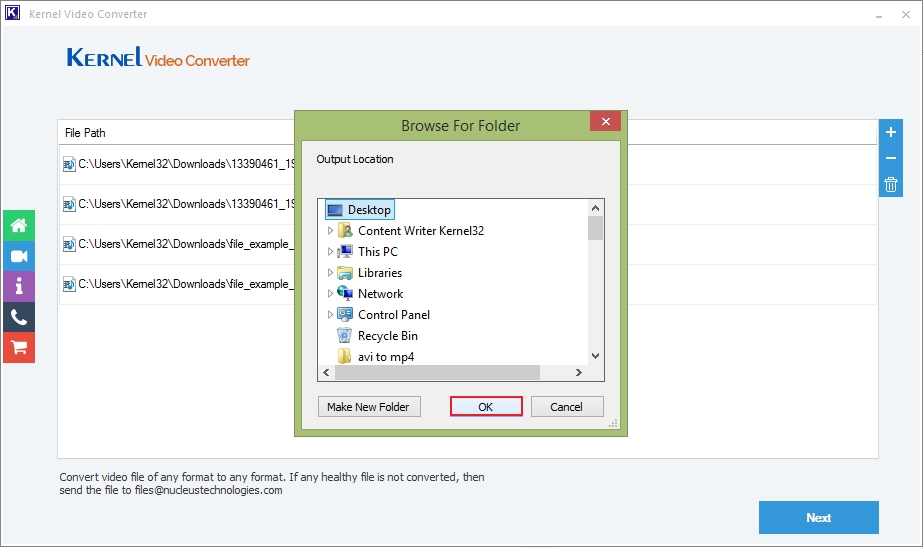Select the Desktop folder item

(x=359, y=210)
